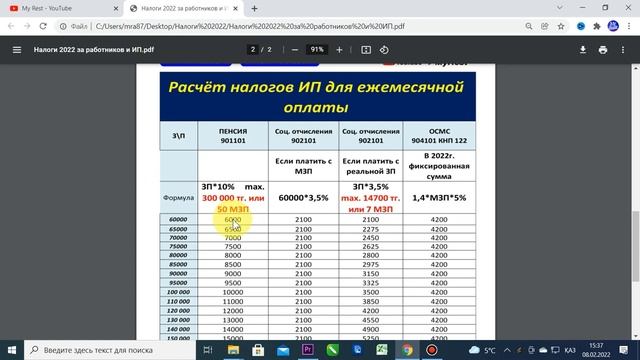The image size is (640, 360).
Task: Rotate the PDF counterclockwise
Action: point(384,50)
